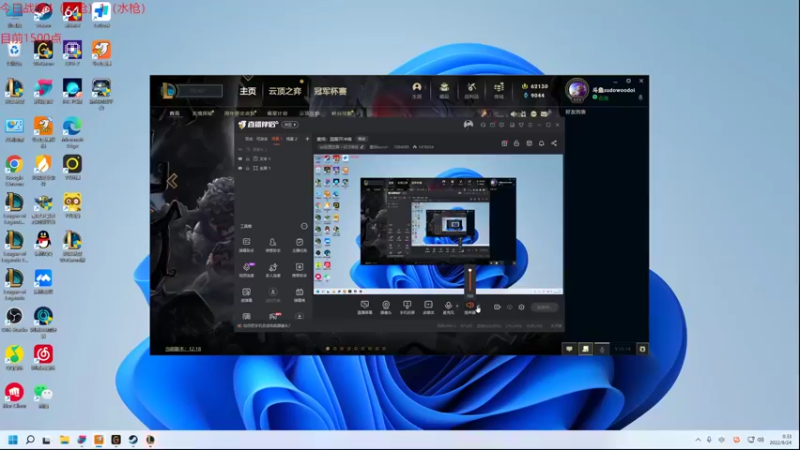This screenshot has width=800, height=450.
Task: Open OBS Studio desktop shortcut
Action: pos(14,319)
